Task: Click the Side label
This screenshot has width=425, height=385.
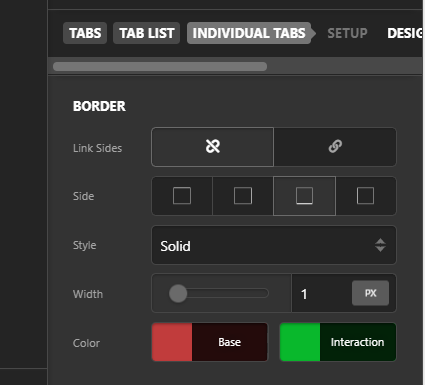Action: point(83,196)
